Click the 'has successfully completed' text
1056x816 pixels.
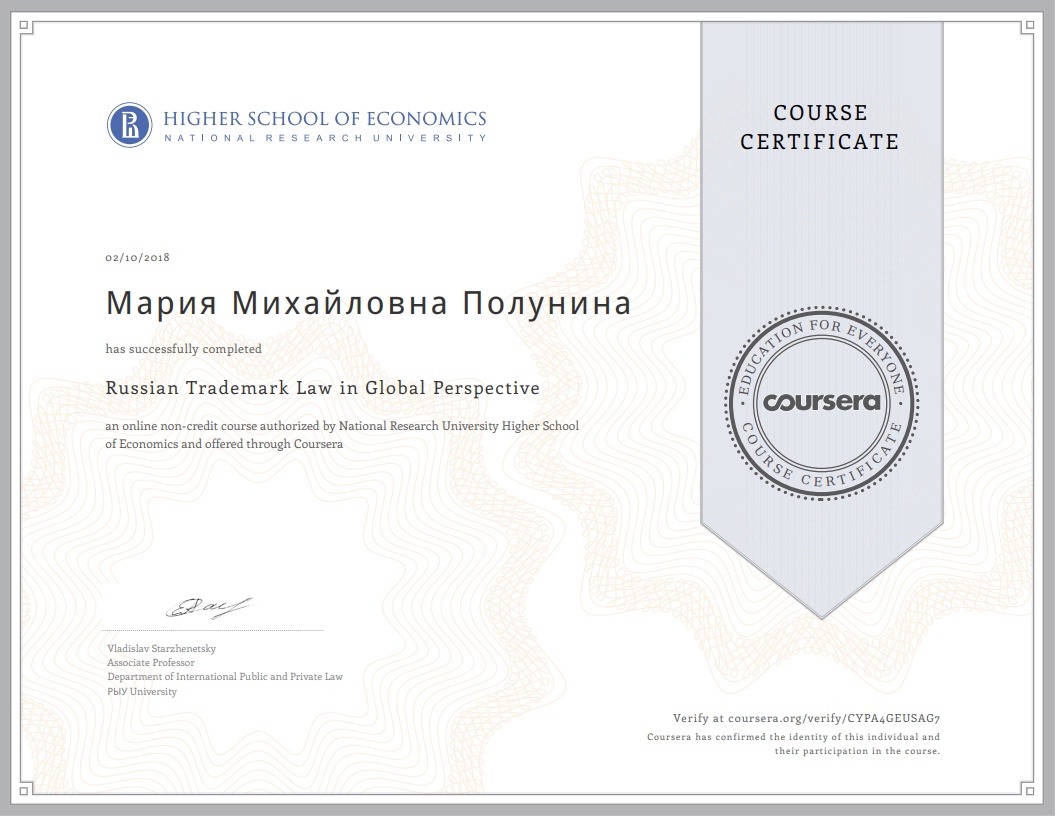pos(184,349)
